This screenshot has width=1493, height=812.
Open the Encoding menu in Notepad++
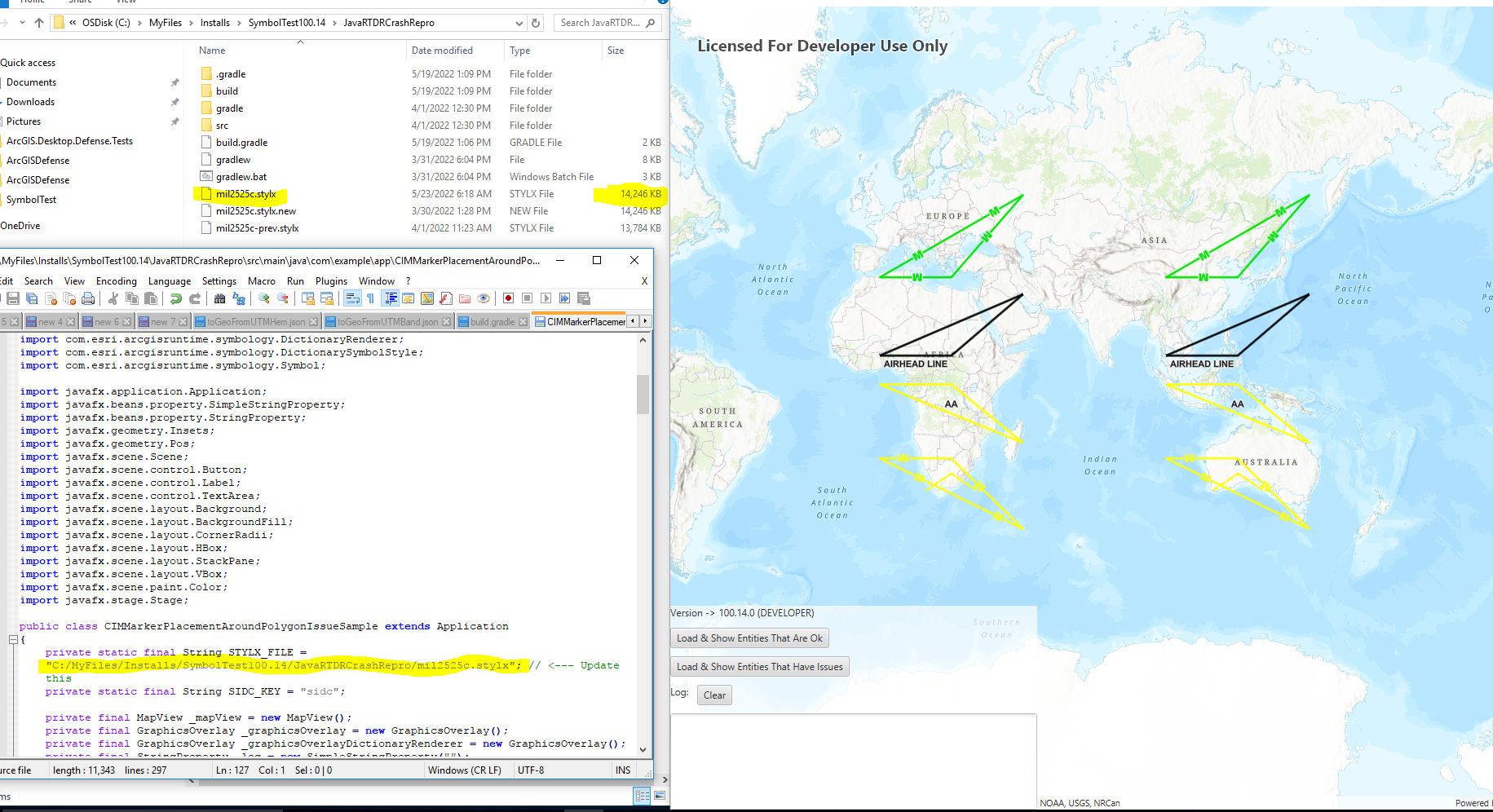click(x=117, y=281)
